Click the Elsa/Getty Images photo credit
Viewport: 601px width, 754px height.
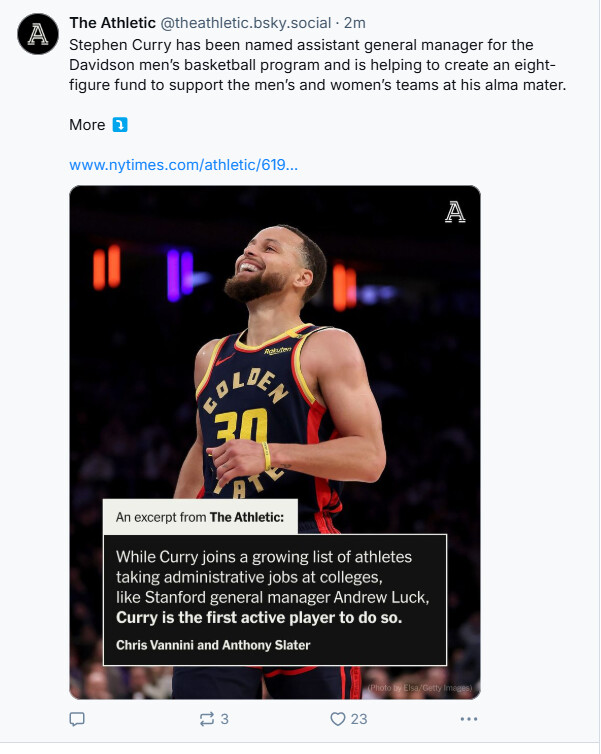click(x=419, y=687)
